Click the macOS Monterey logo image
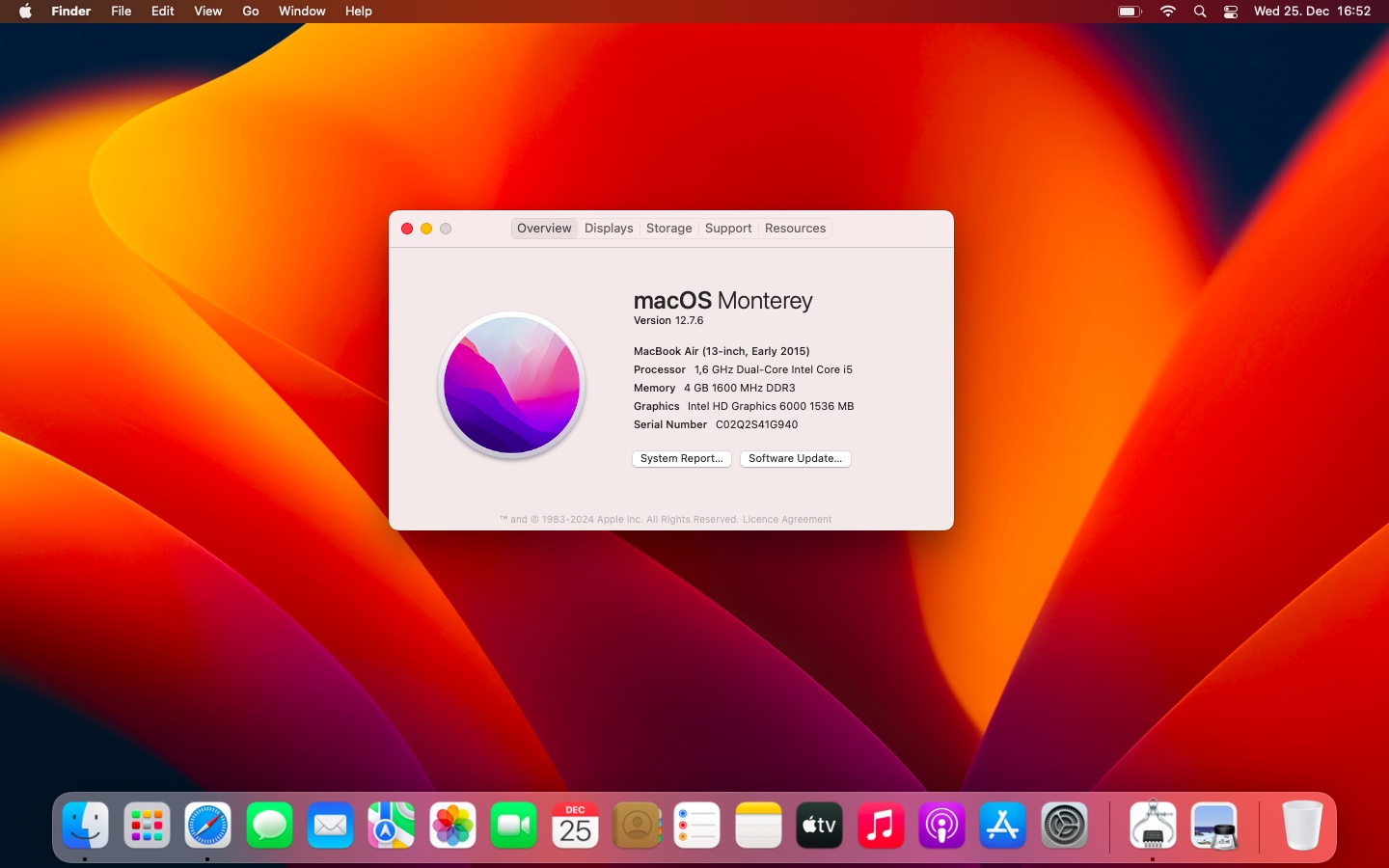Viewport: 1389px width, 868px height. point(512,385)
